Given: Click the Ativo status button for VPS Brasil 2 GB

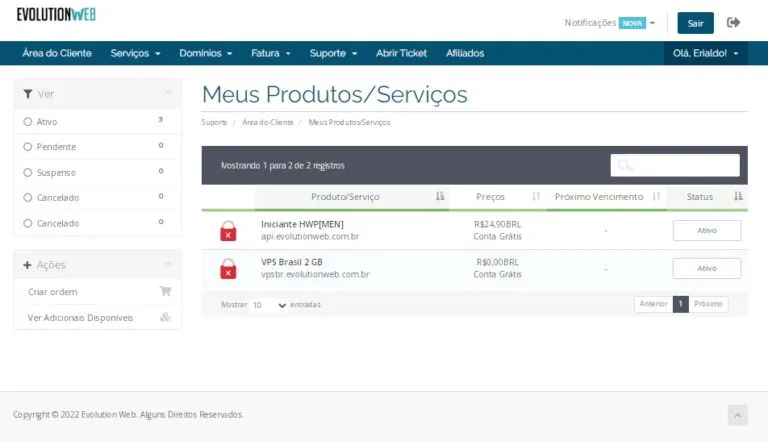Looking at the screenshot, I should 707,269.
